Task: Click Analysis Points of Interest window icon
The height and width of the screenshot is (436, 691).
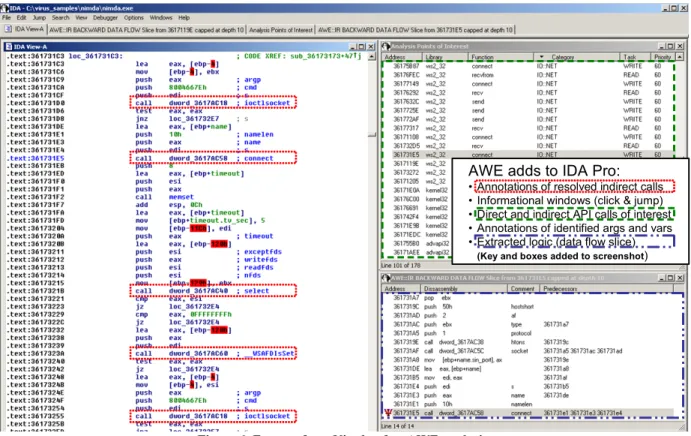Action: click(386, 46)
